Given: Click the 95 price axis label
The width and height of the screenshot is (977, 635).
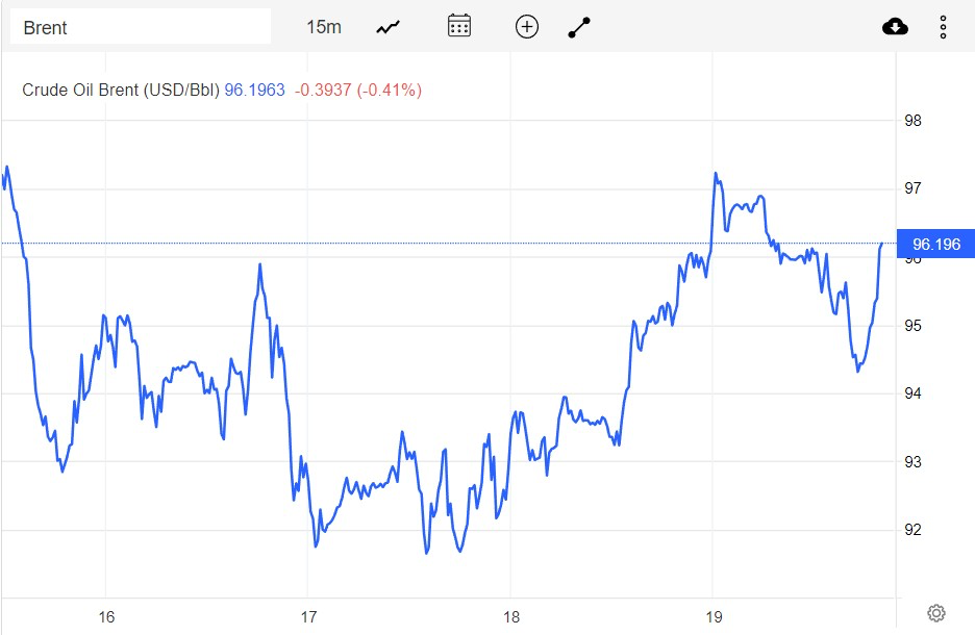Looking at the screenshot, I should [x=912, y=326].
